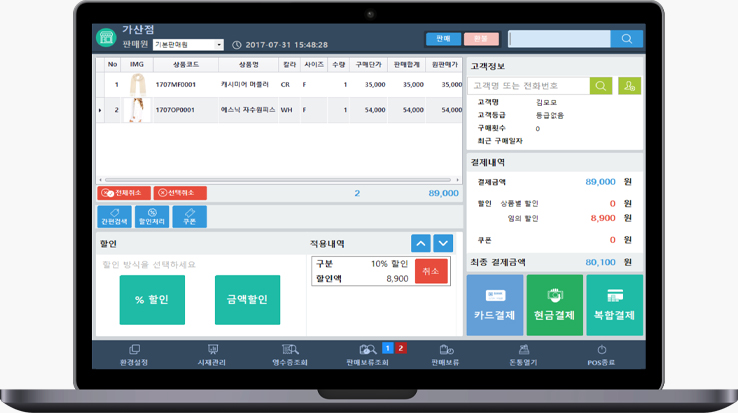738x413 pixels.
Task: Toggle the 환불 refund mode button
Action: 480,39
